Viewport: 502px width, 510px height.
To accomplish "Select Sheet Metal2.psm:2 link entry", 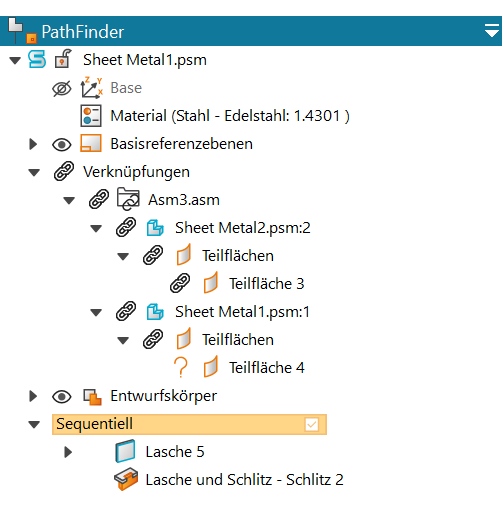I will click(243, 228).
